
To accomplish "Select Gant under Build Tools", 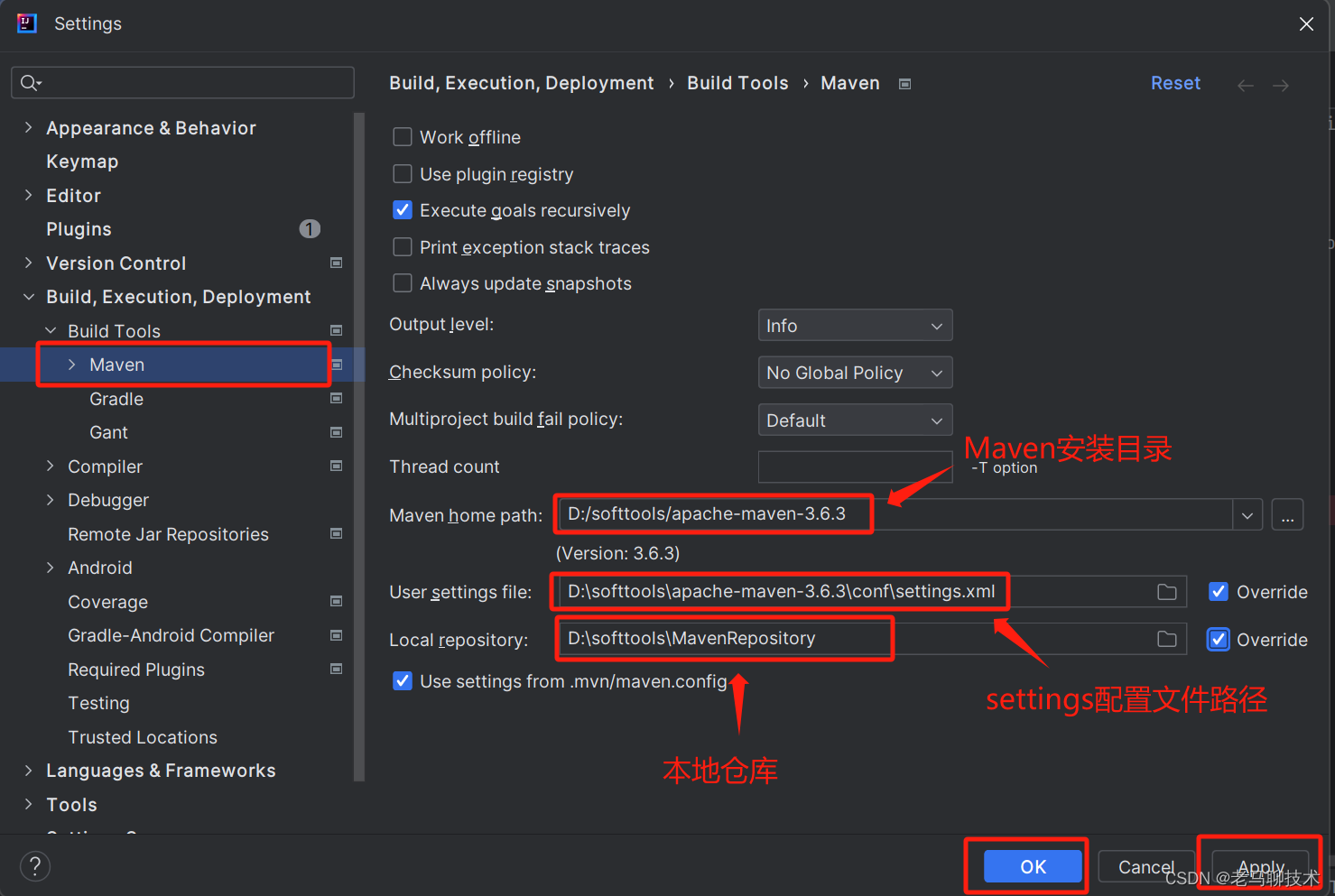I will click(x=108, y=432).
